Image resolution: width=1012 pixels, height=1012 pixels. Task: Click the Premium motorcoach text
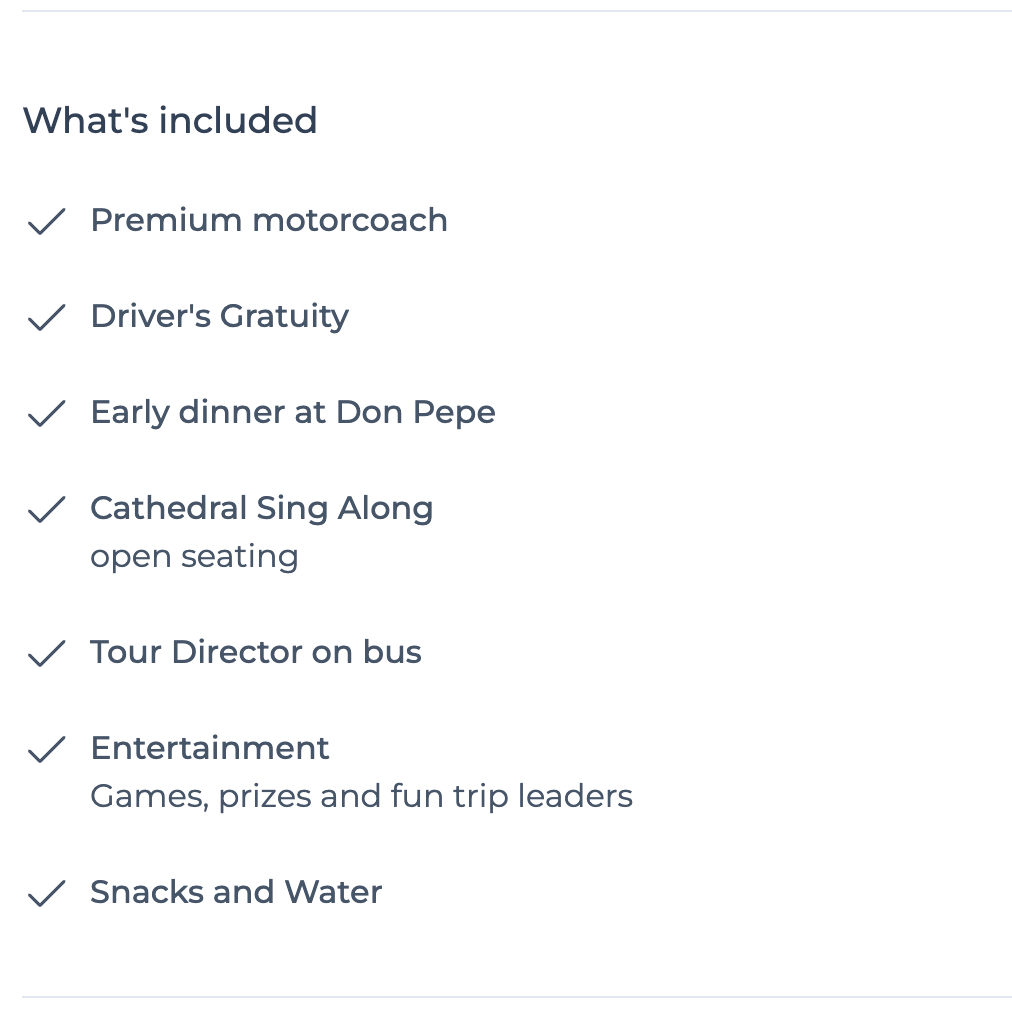point(269,220)
